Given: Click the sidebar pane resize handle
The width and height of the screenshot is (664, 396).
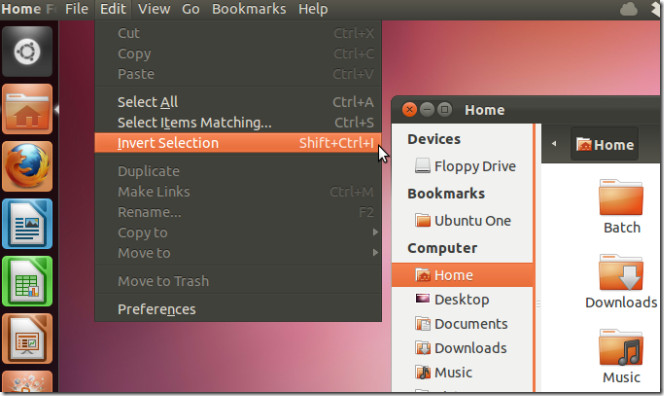Looking at the screenshot, I should 538,304.
